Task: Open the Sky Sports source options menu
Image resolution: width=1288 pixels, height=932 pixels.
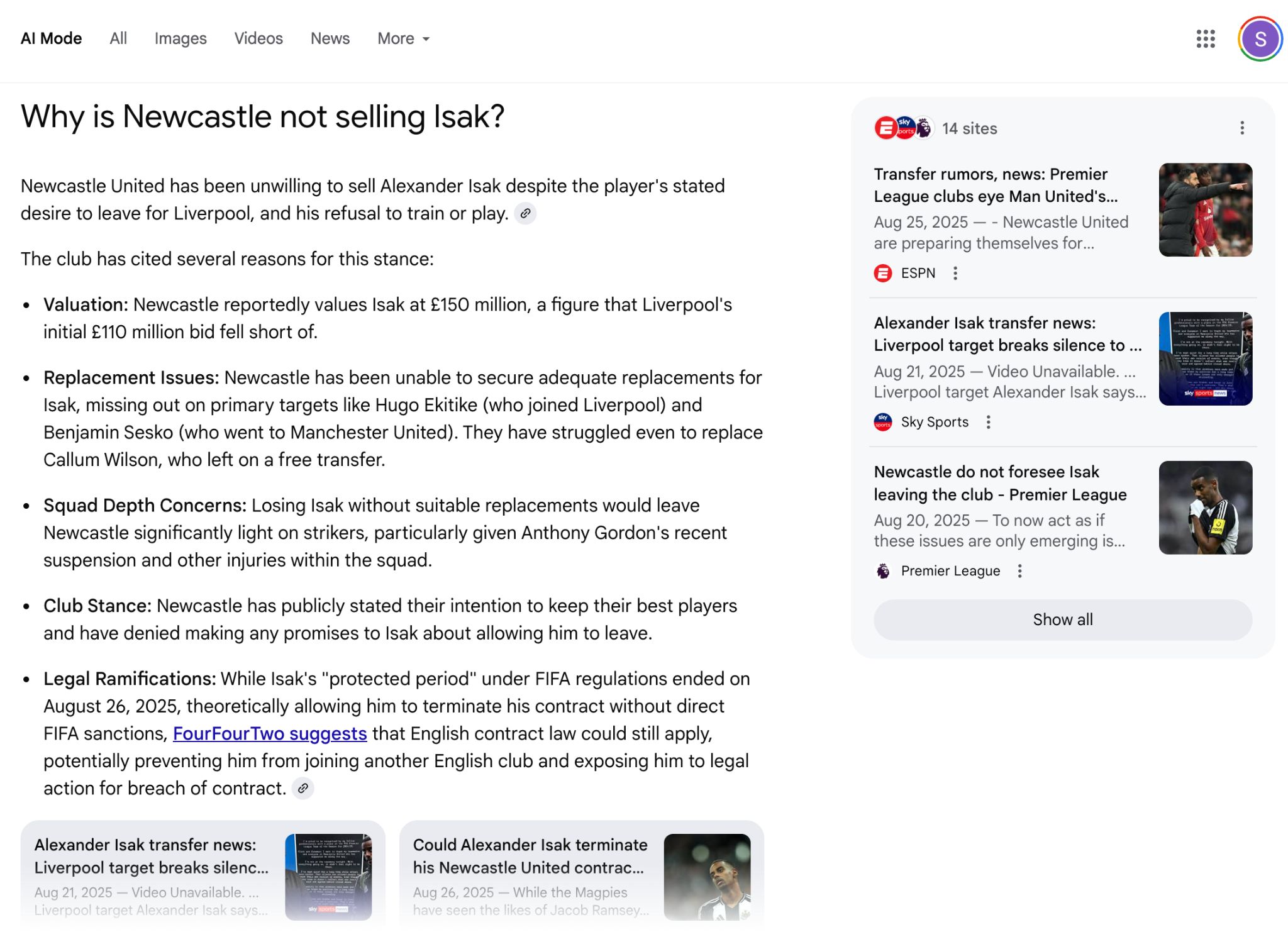Action: point(988,422)
